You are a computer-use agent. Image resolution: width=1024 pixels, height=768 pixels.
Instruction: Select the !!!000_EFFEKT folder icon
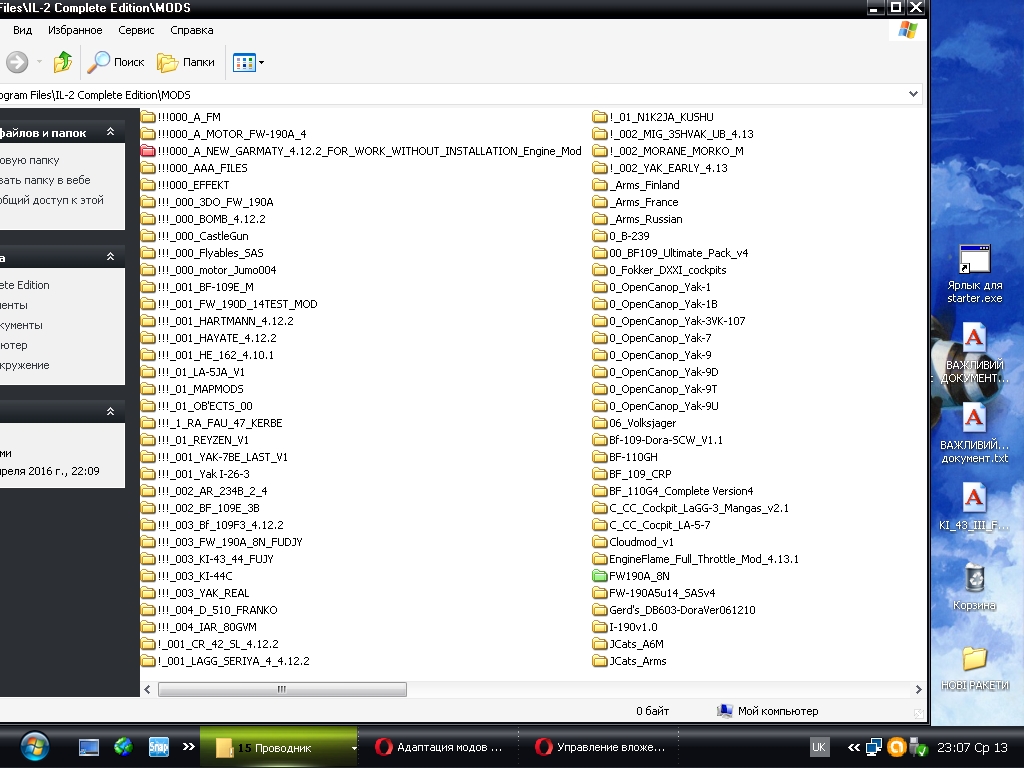[148, 185]
